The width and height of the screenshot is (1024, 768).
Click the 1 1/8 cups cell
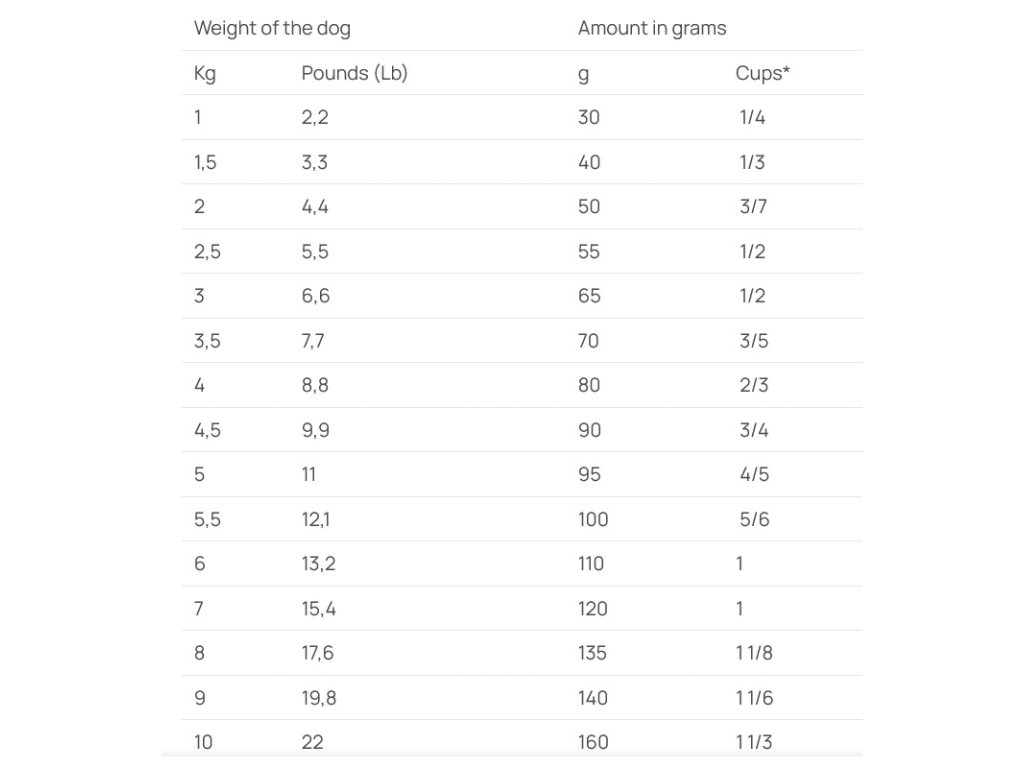(754, 653)
